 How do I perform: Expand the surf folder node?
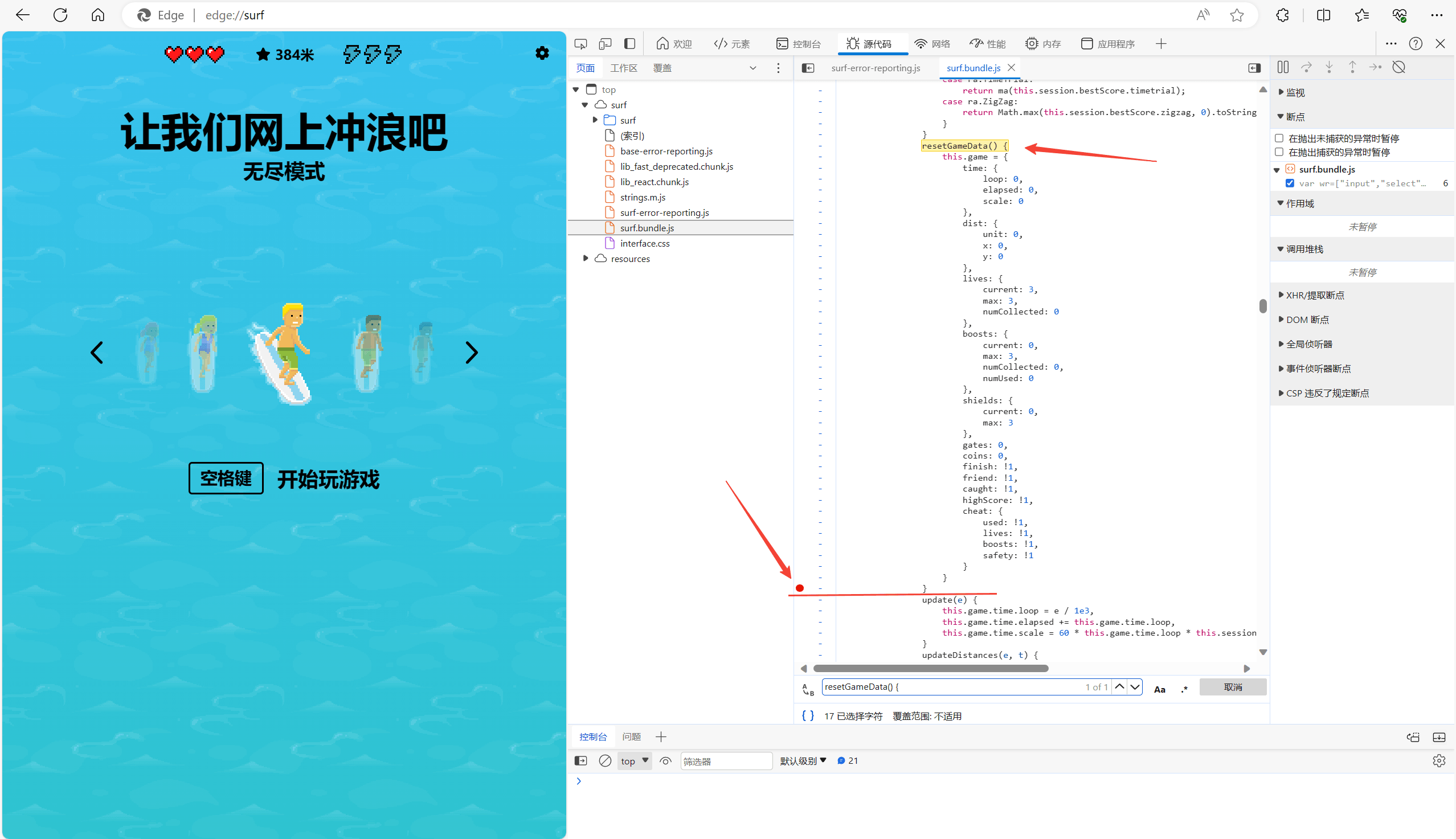[595, 120]
